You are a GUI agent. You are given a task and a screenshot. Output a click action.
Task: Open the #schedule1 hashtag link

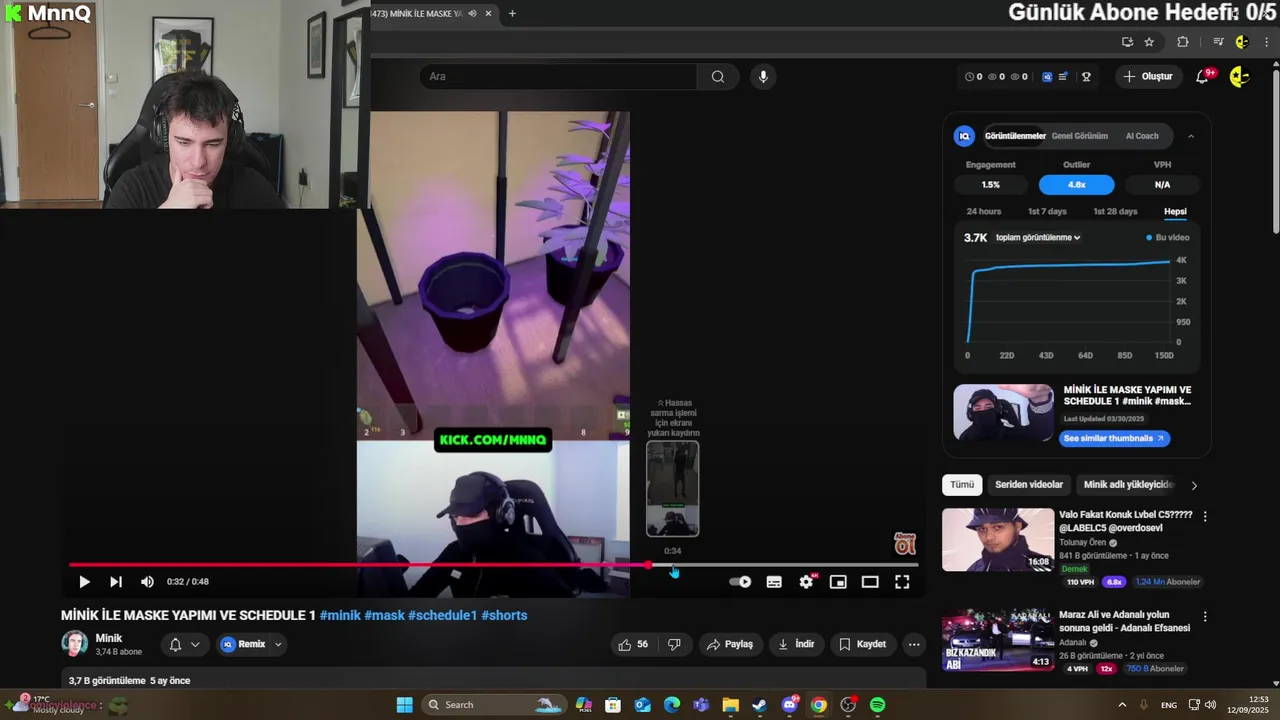point(442,616)
